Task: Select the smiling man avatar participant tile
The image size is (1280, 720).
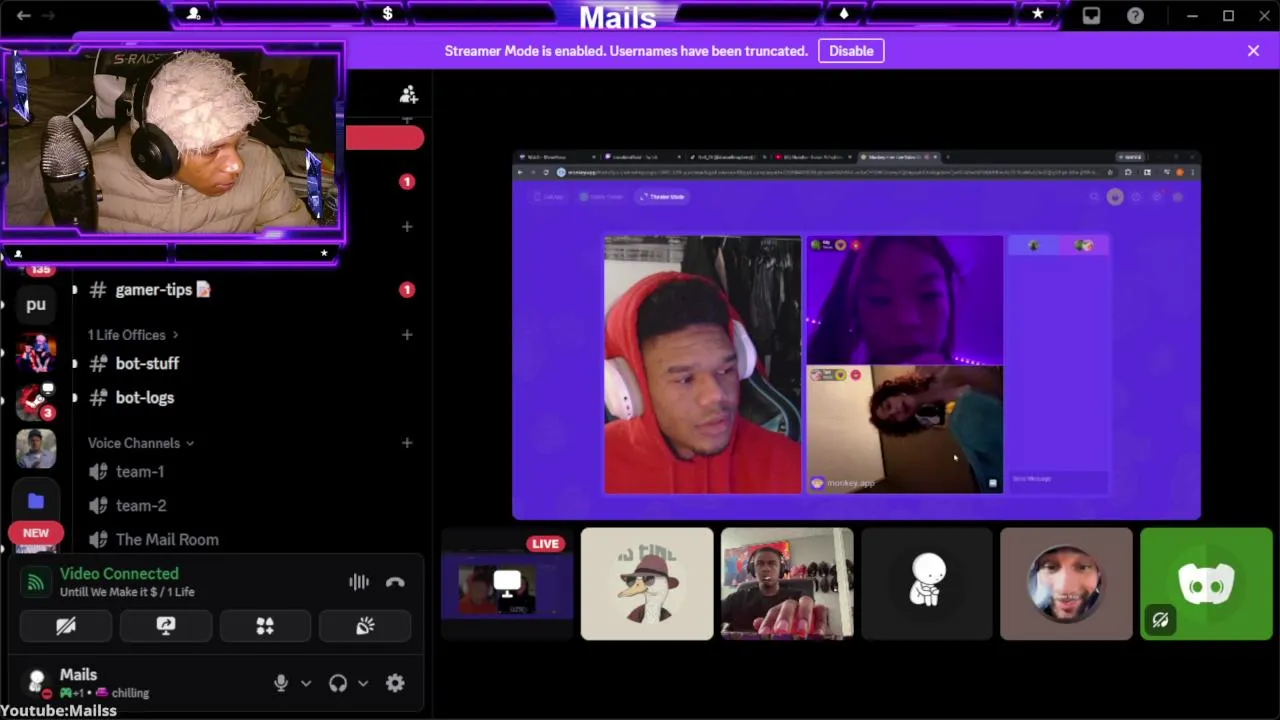Action: click(1067, 584)
